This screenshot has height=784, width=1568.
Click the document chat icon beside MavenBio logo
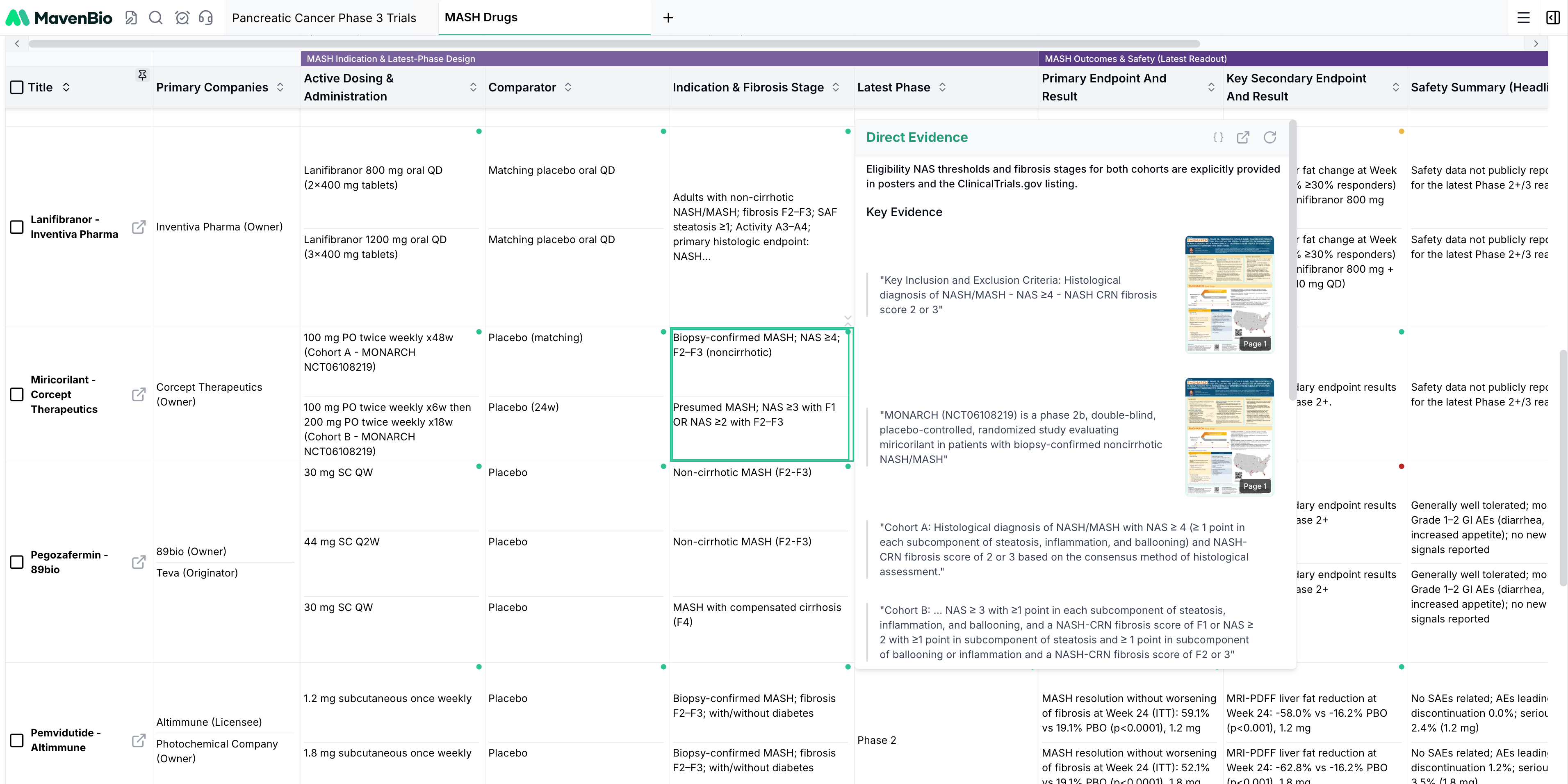click(x=131, y=18)
